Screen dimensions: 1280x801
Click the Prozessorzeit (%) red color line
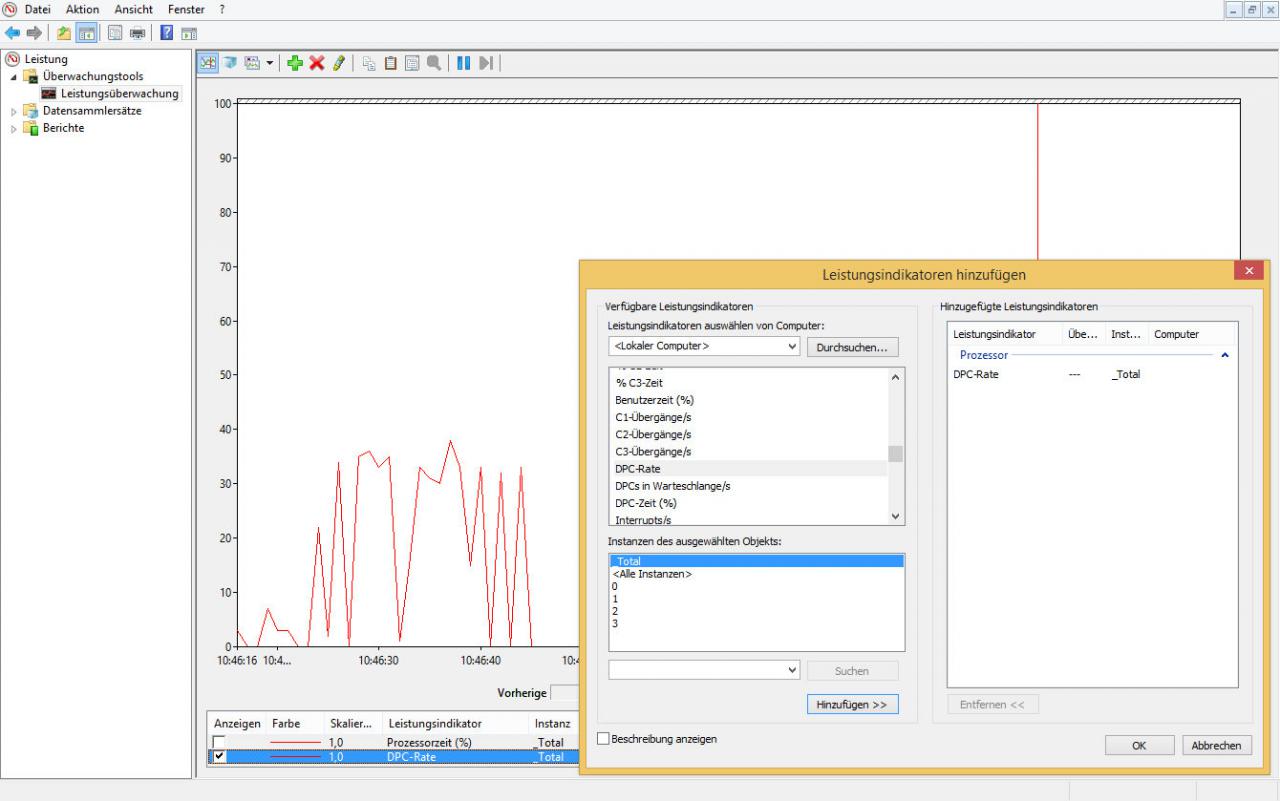click(294, 742)
